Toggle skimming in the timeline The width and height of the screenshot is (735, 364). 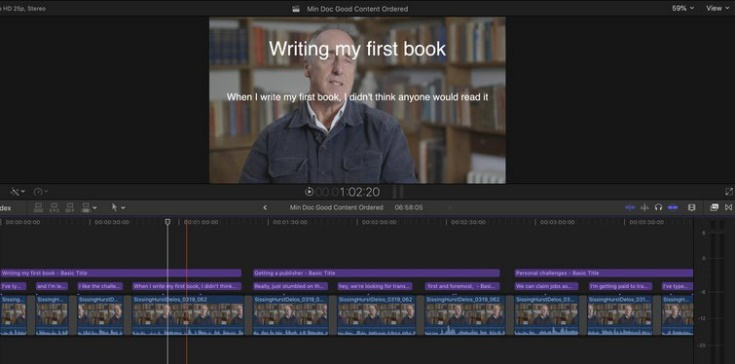[630, 208]
